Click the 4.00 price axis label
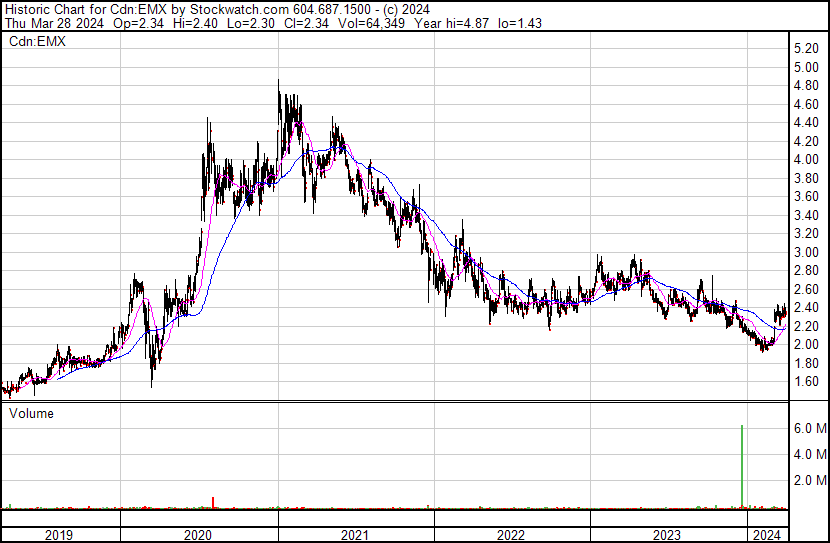This screenshot has height=543, width=830. [x=806, y=160]
